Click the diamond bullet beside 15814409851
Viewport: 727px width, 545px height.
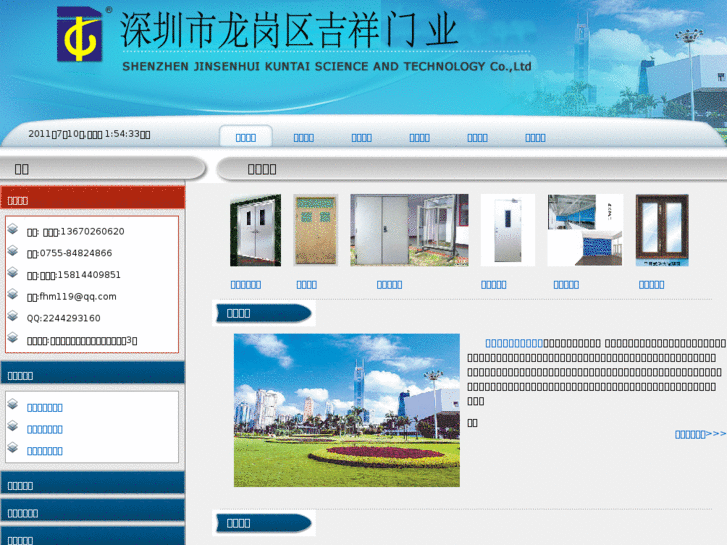coord(13,273)
